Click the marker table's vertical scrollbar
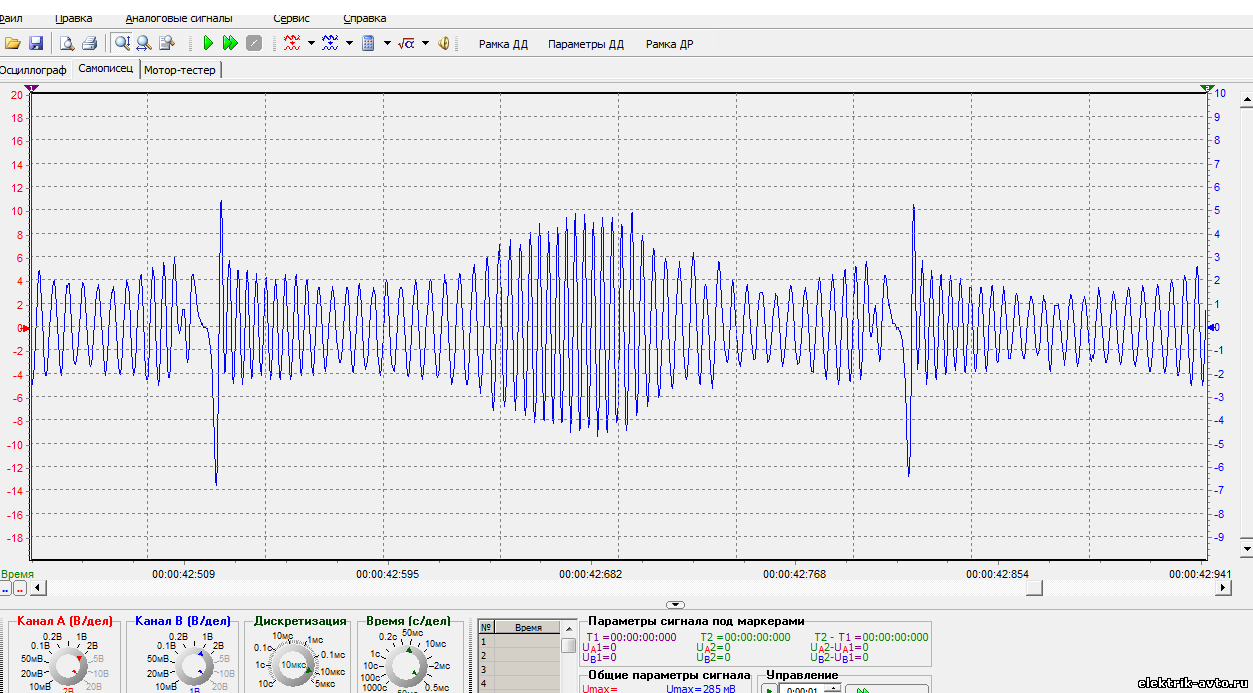Image resolution: width=1253 pixels, height=693 pixels. tap(568, 657)
